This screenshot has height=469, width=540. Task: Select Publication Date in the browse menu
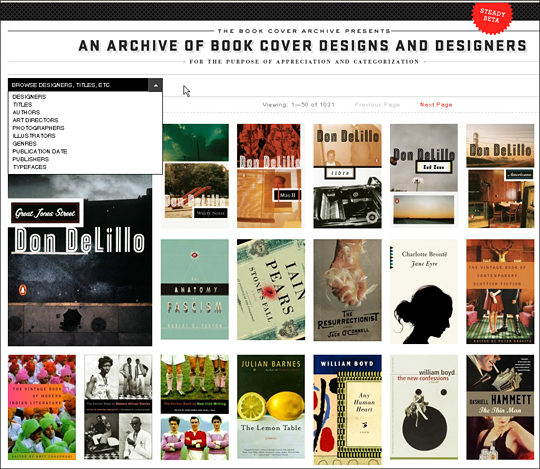pyautogui.click(x=40, y=152)
